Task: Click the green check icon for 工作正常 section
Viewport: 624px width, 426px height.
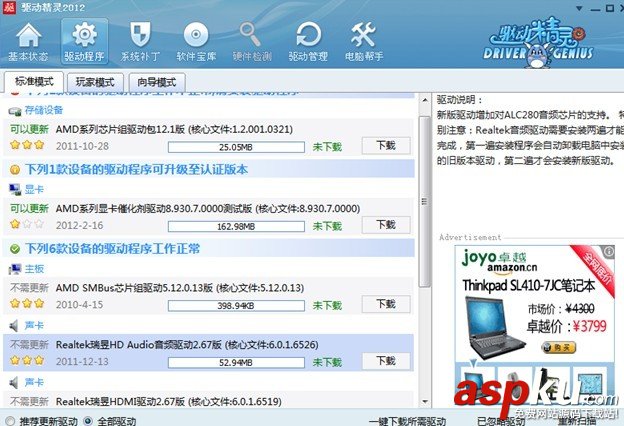Action: pyautogui.click(x=15, y=249)
